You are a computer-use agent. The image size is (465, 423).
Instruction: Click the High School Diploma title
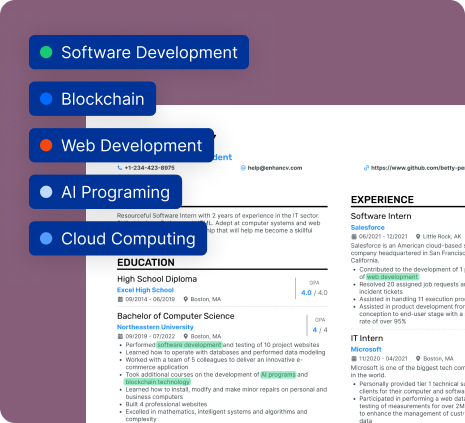tap(157, 279)
